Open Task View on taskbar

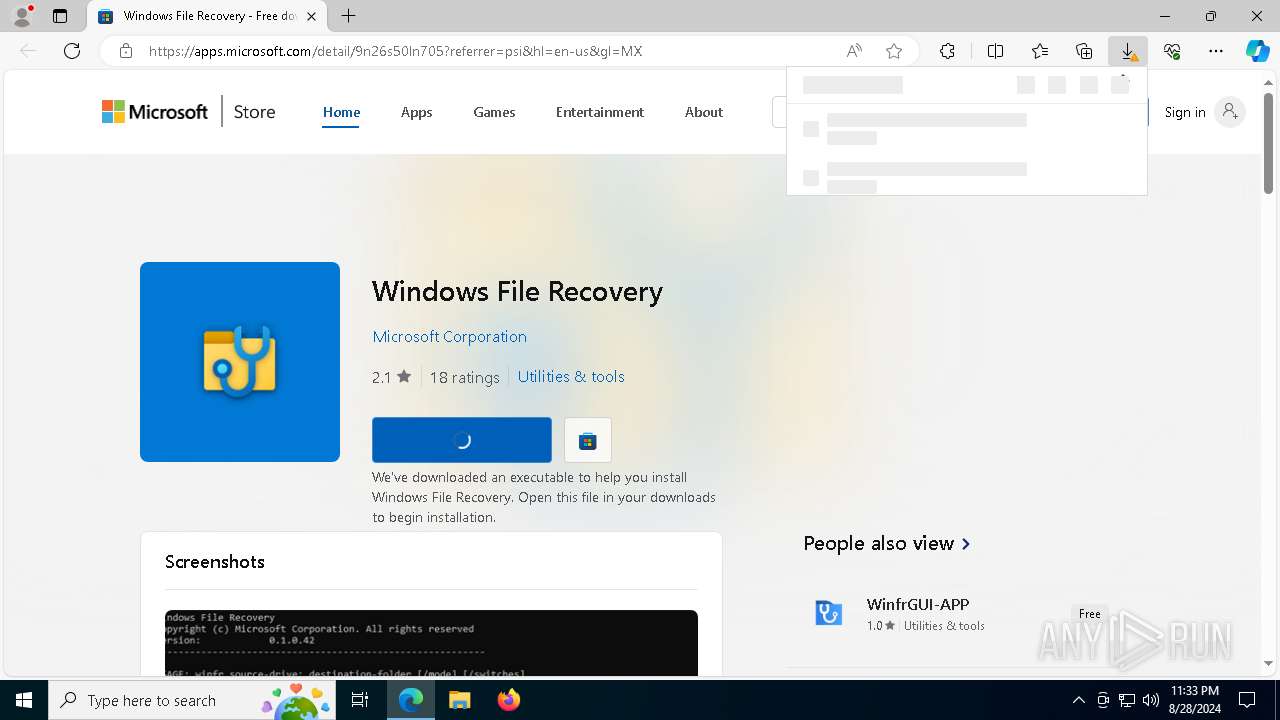pos(361,700)
